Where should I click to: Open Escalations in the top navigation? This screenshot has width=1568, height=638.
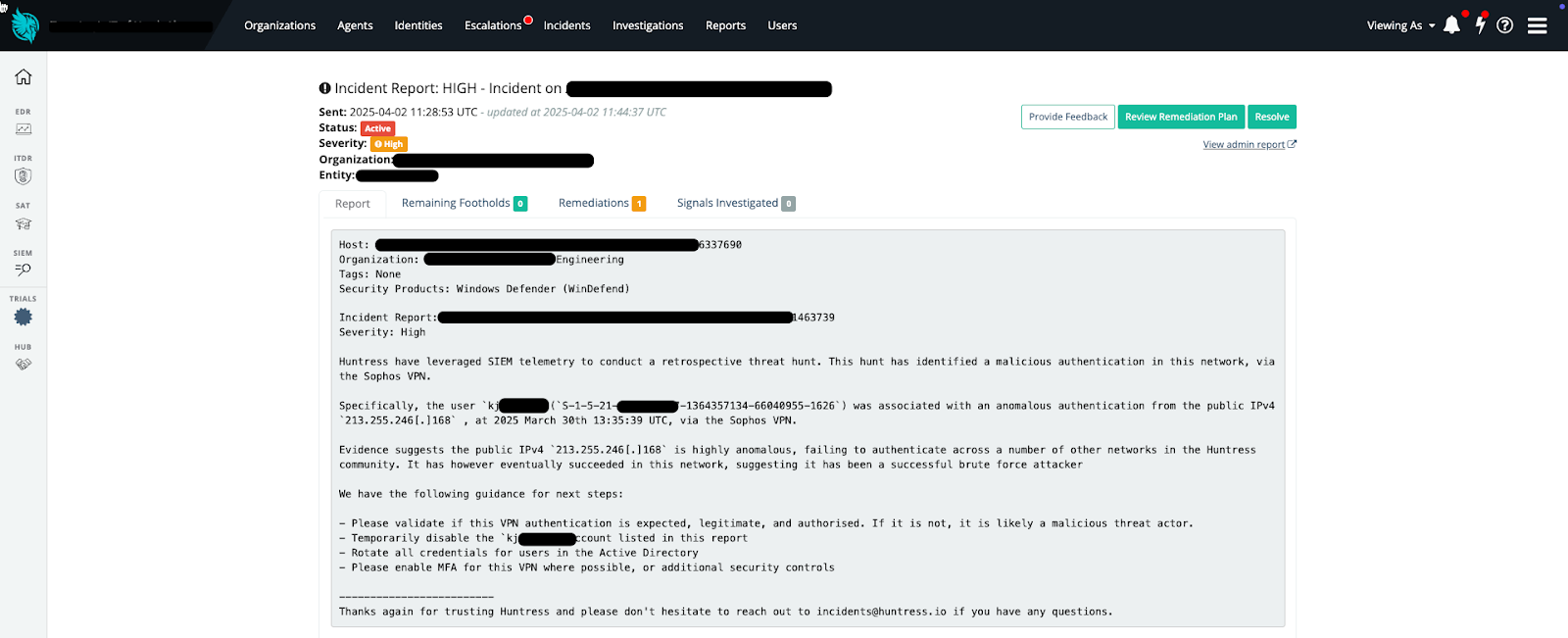(493, 25)
